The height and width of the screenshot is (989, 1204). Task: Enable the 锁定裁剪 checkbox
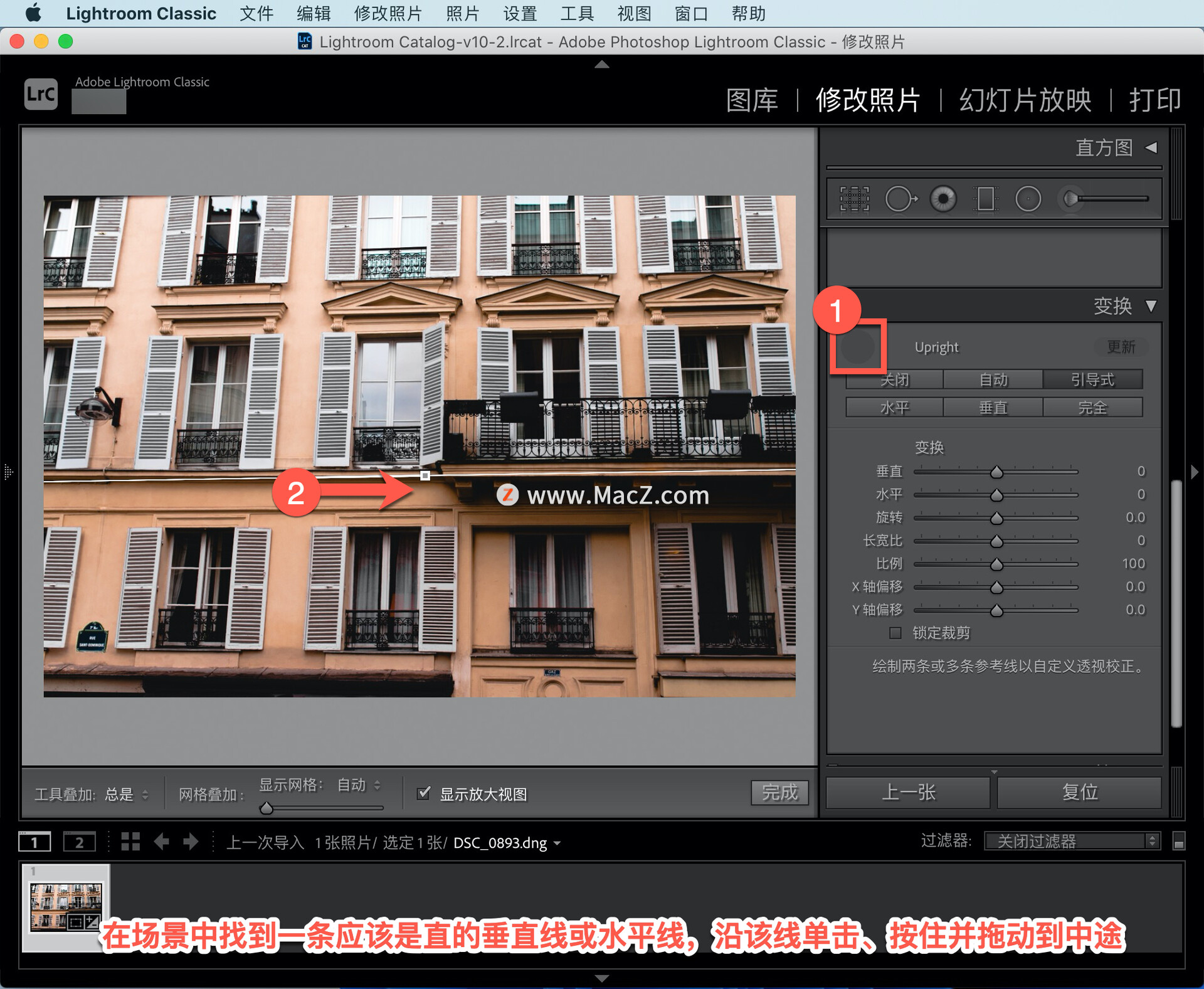point(895,633)
